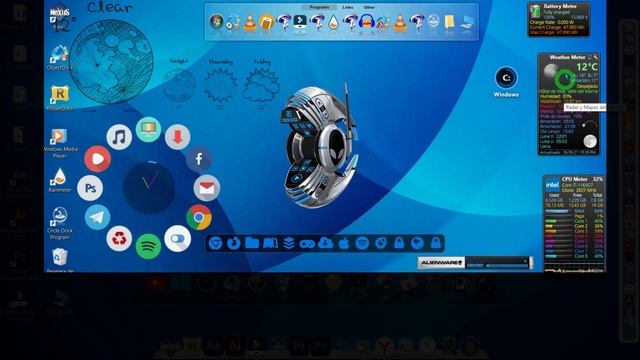The height and width of the screenshot is (360, 640).
Task: Open the orange round icon in top dock
Action: coord(267,23)
